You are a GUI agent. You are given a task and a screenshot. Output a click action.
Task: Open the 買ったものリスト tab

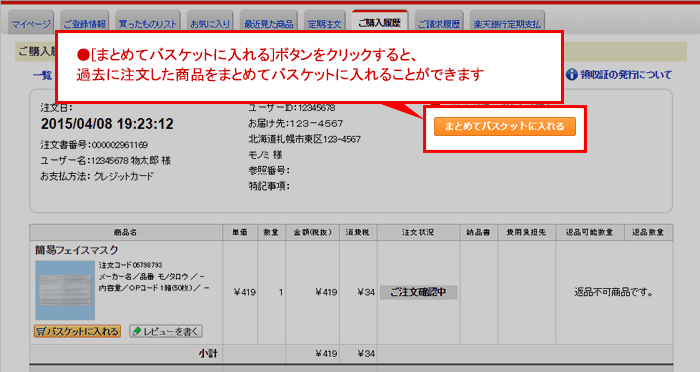148,23
